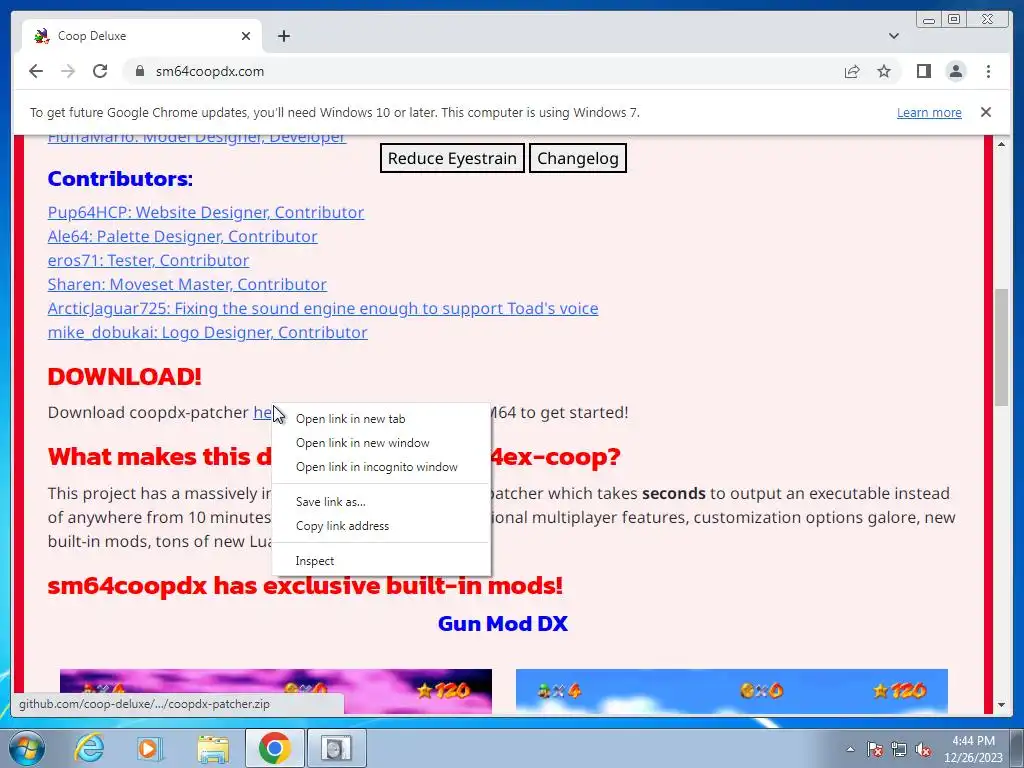The image size is (1024, 768).
Task: Open Sharen Moveset Master link
Action: tap(187, 284)
